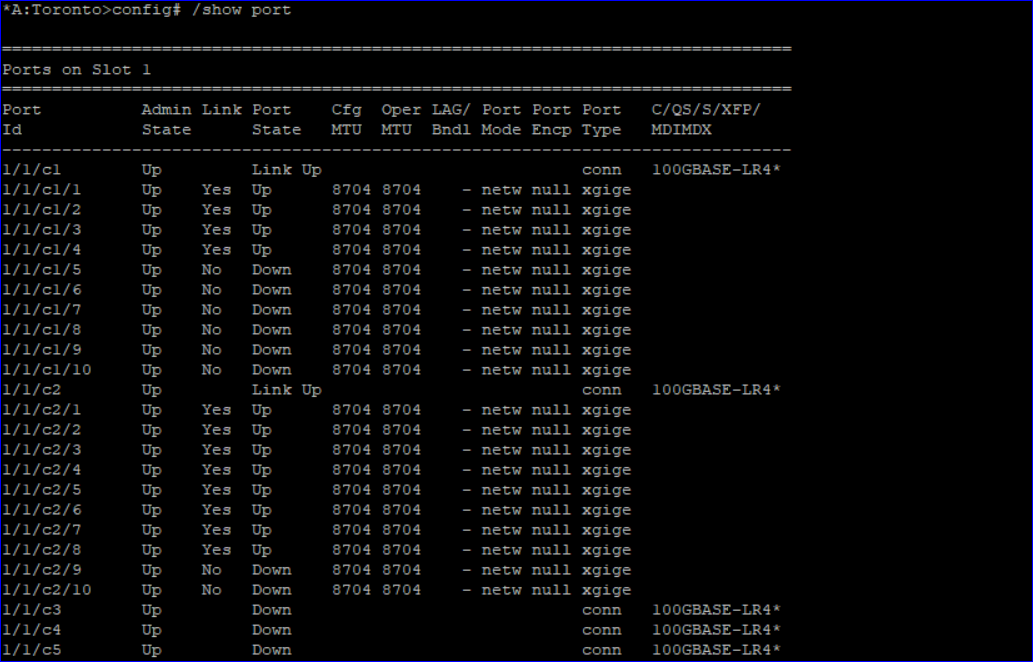Click the conn type label for port 1/1/c5

point(600,649)
